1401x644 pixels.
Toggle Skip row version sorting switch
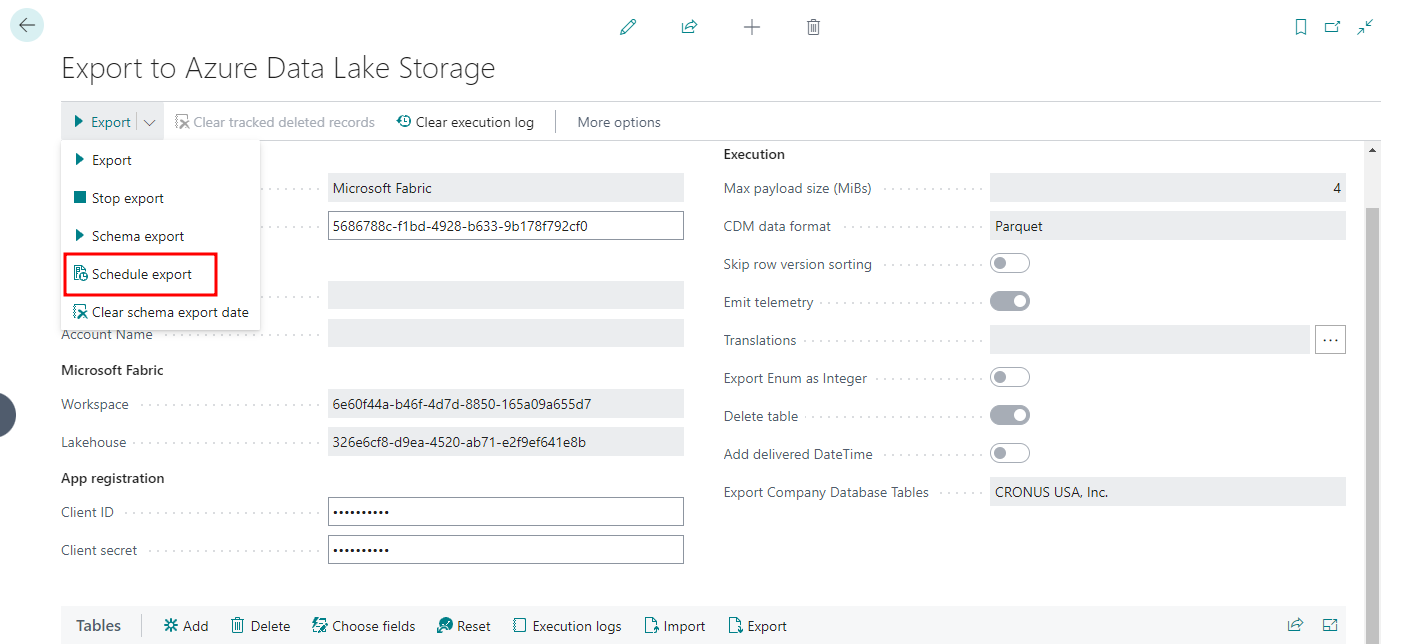tap(1009, 264)
